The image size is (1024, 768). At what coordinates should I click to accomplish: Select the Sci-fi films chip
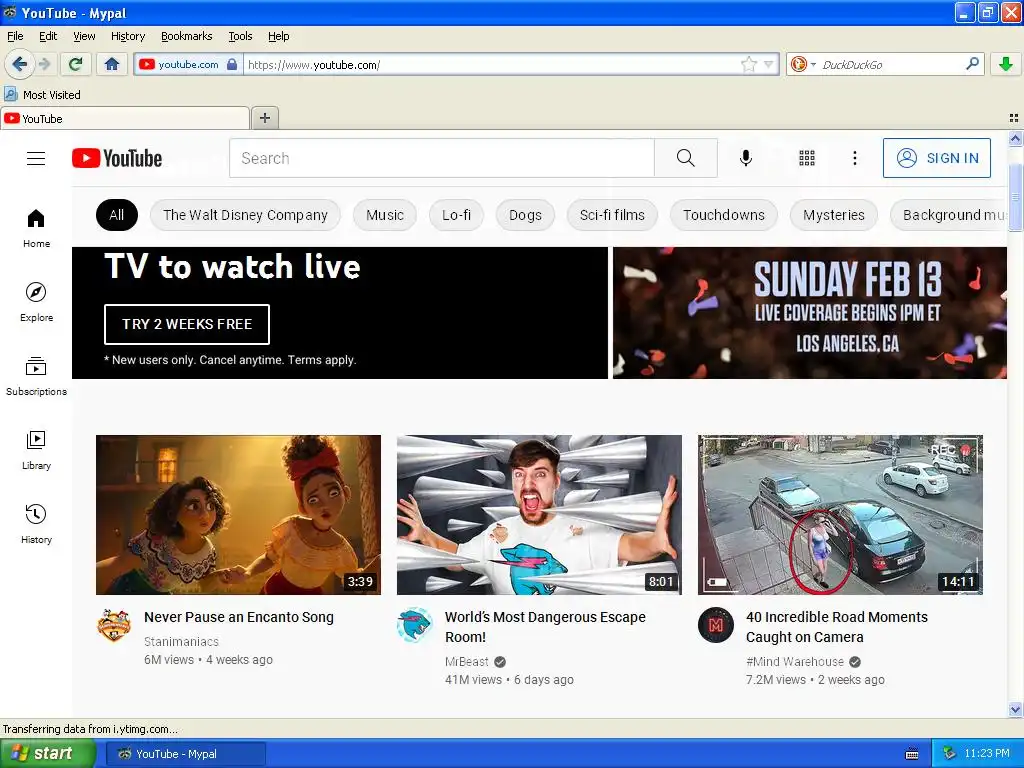pyautogui.click(x=612, y=215)
